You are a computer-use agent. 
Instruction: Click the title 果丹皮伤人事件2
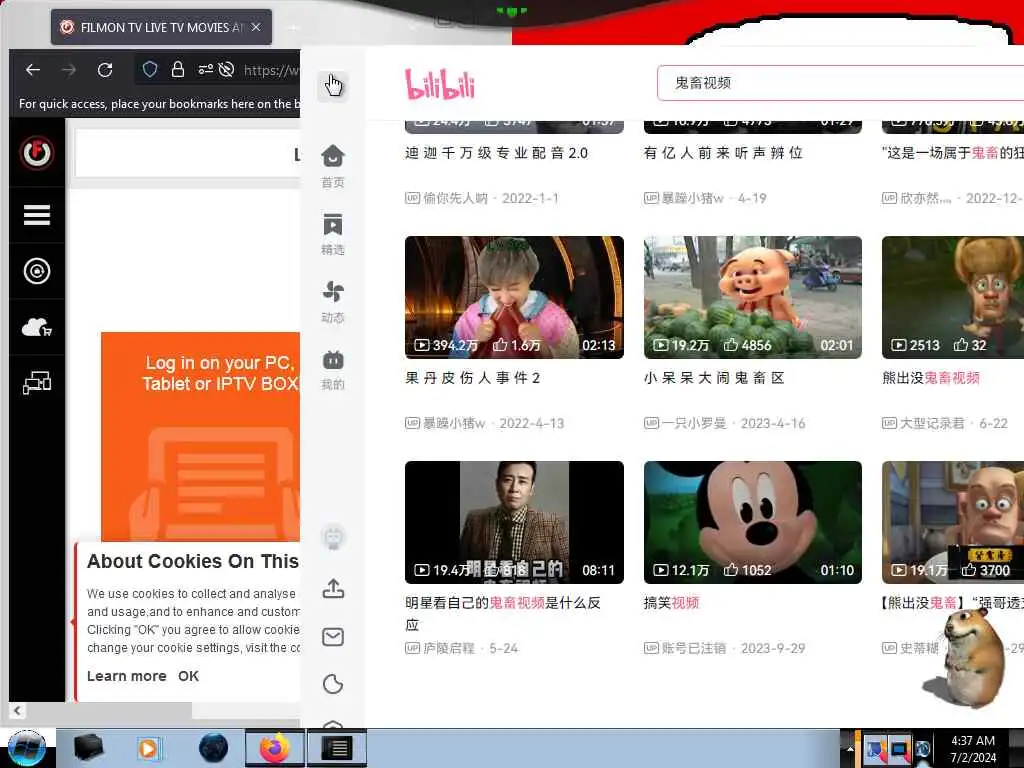coord(473,378)
